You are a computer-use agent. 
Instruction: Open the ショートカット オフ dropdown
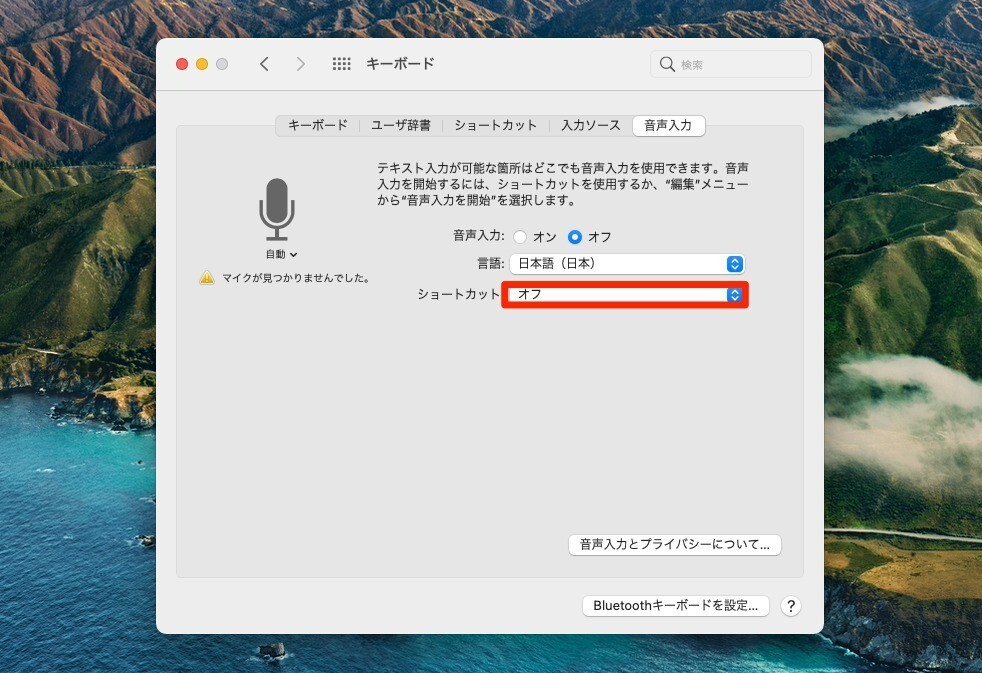626,294
